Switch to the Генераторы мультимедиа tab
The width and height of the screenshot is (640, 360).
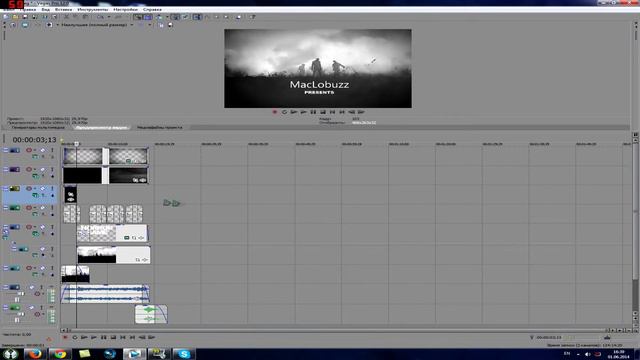(38, 127)
